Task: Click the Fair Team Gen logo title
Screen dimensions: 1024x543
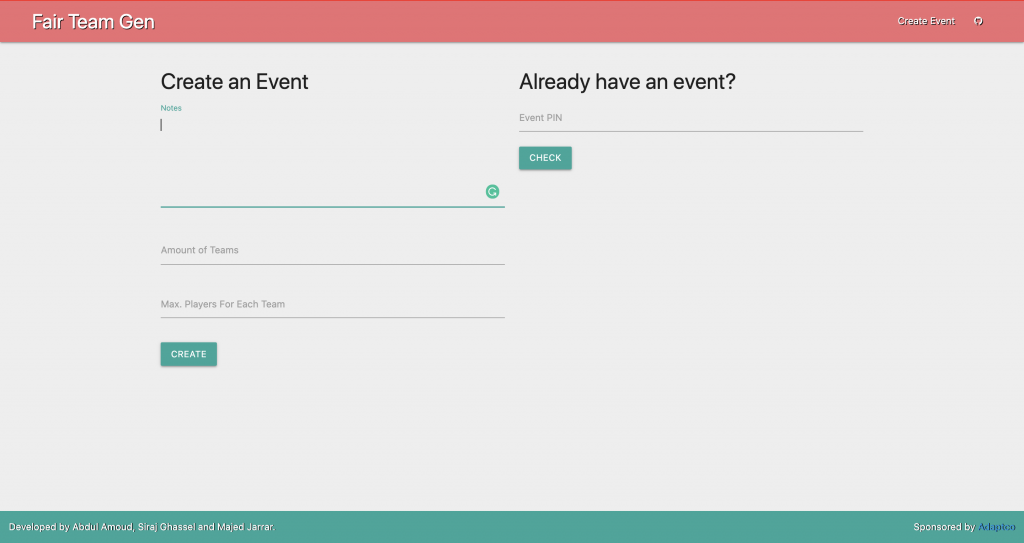Action: [x=93, y=21]
